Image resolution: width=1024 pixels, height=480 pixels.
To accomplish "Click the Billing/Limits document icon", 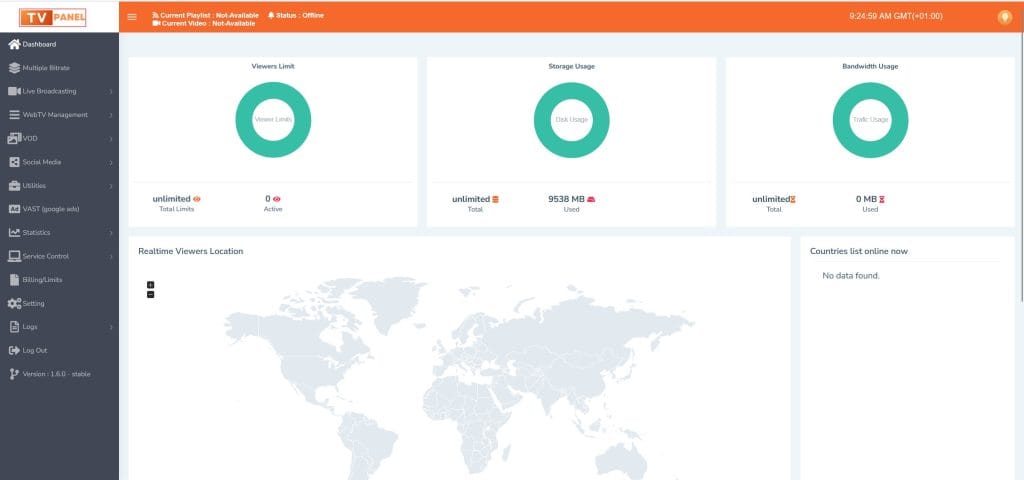I will [16, 280].
